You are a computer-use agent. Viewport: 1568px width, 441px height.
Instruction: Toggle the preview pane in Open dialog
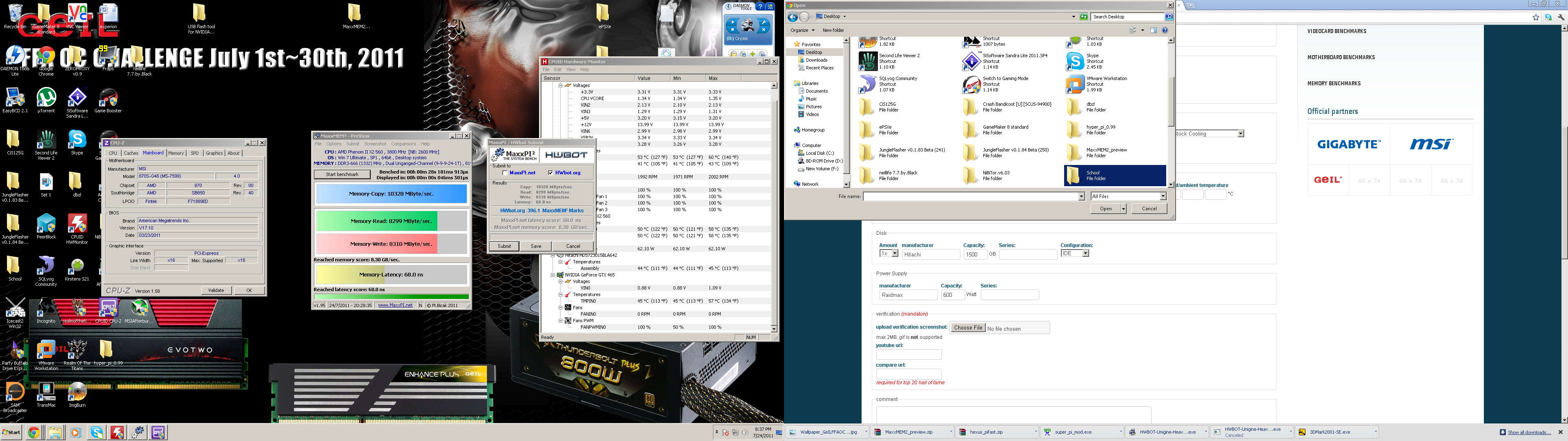[x=1153, y=31]
